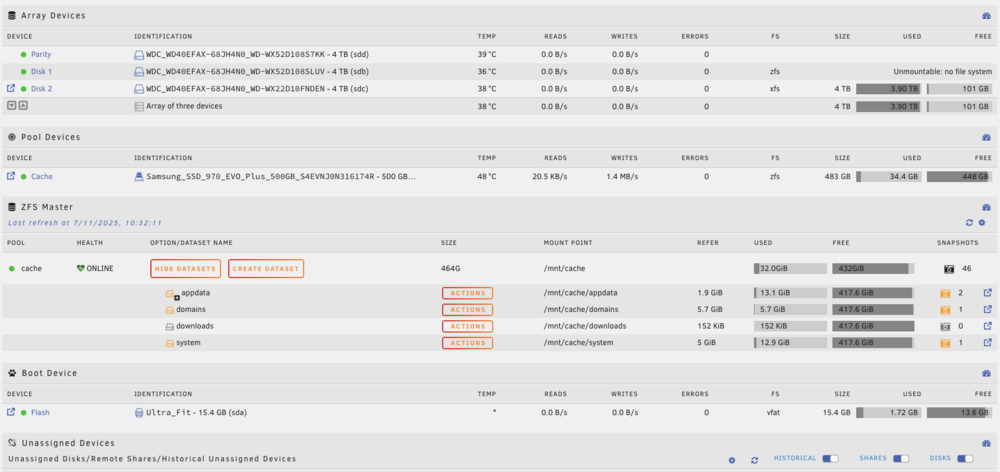Click the cache pool snapshots camera icon
Viewport: 1000px width, 472px height.
click(949, 269)
